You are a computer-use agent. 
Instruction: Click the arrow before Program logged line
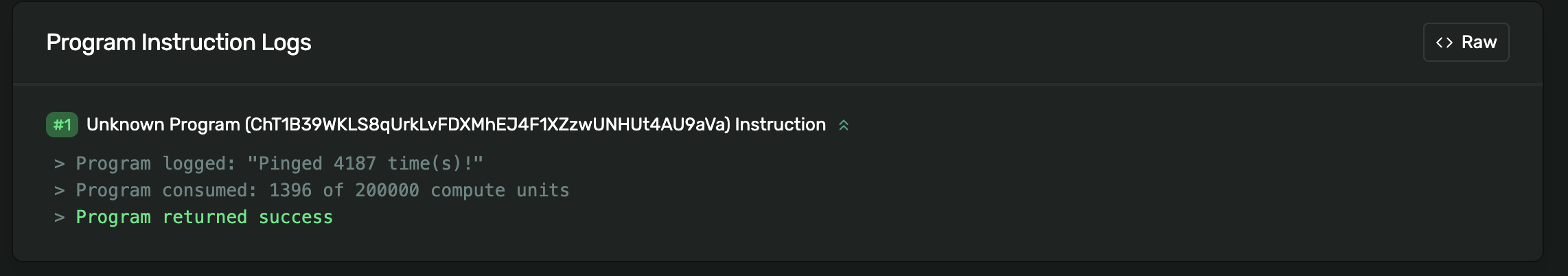coord(60,163)
